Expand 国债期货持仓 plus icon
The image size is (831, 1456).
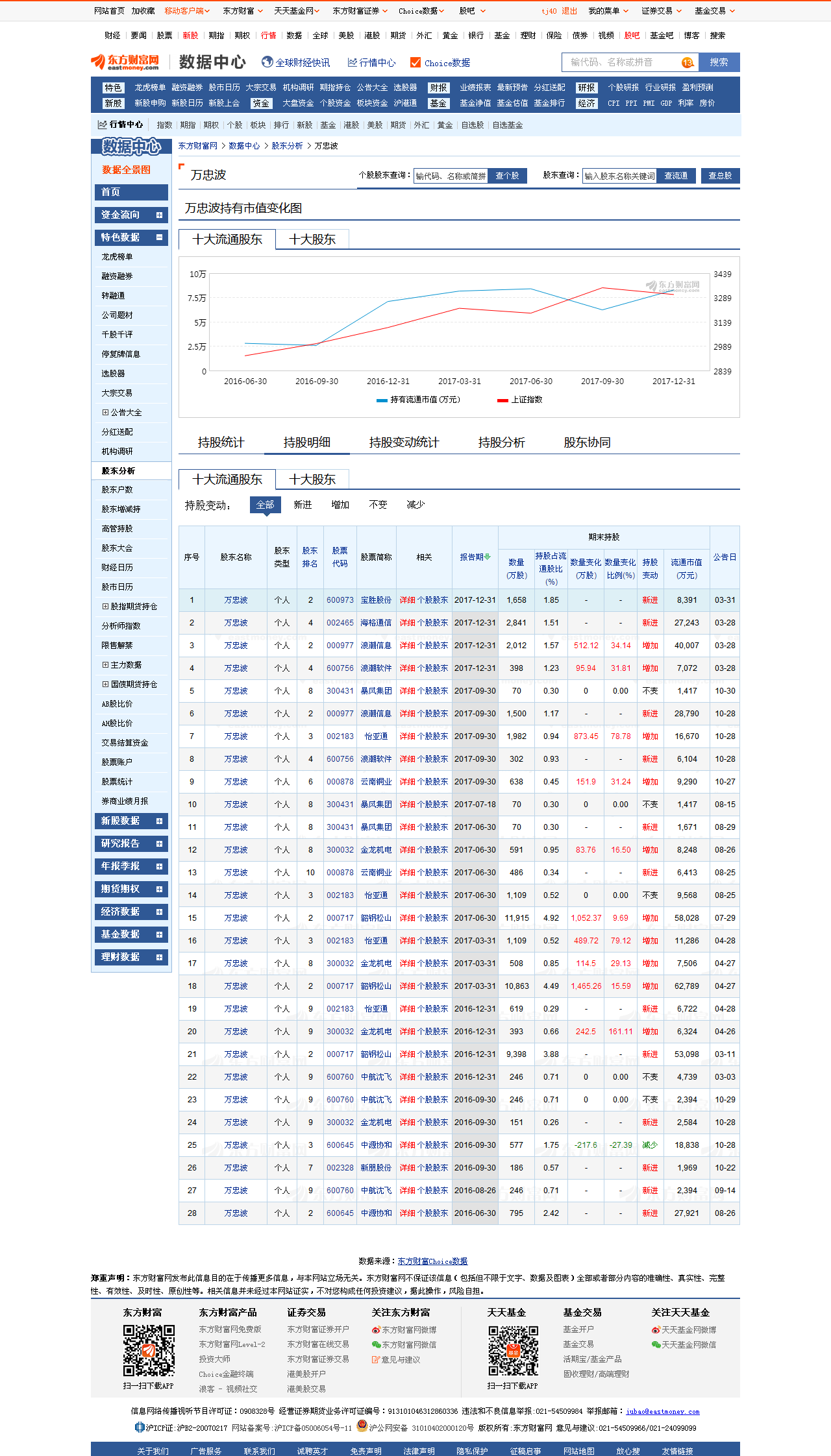[105, 684]
